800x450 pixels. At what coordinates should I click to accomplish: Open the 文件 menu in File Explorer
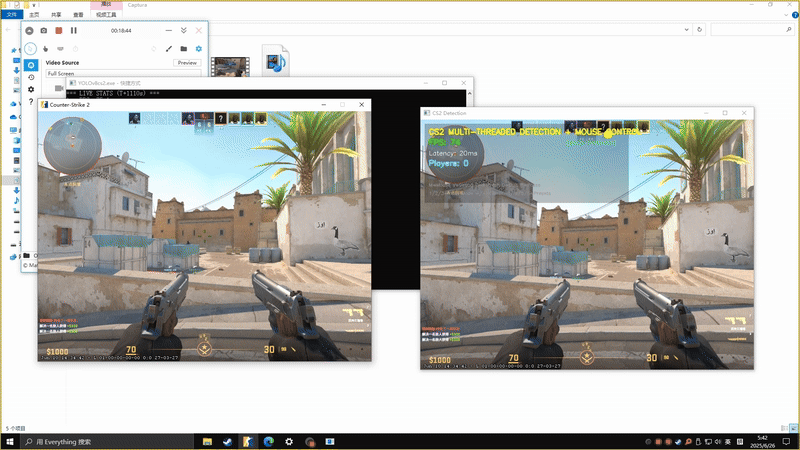point(12,15)
